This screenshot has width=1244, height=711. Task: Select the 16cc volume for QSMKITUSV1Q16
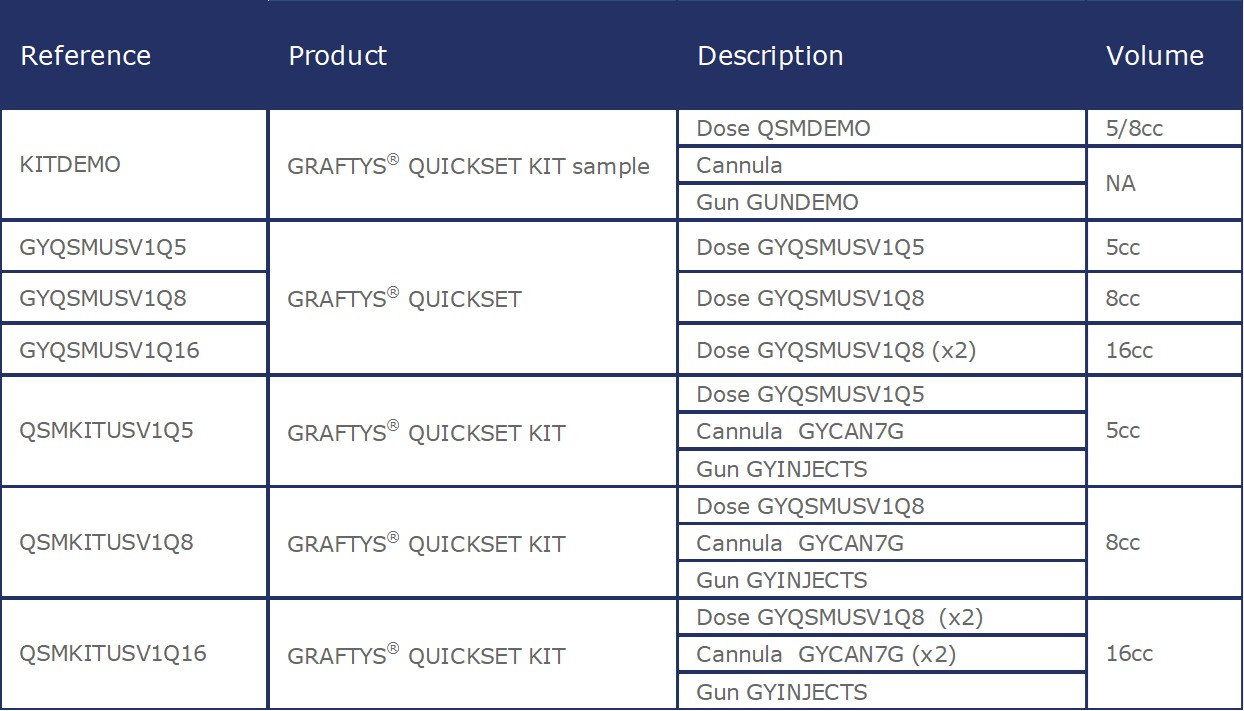1129,654
